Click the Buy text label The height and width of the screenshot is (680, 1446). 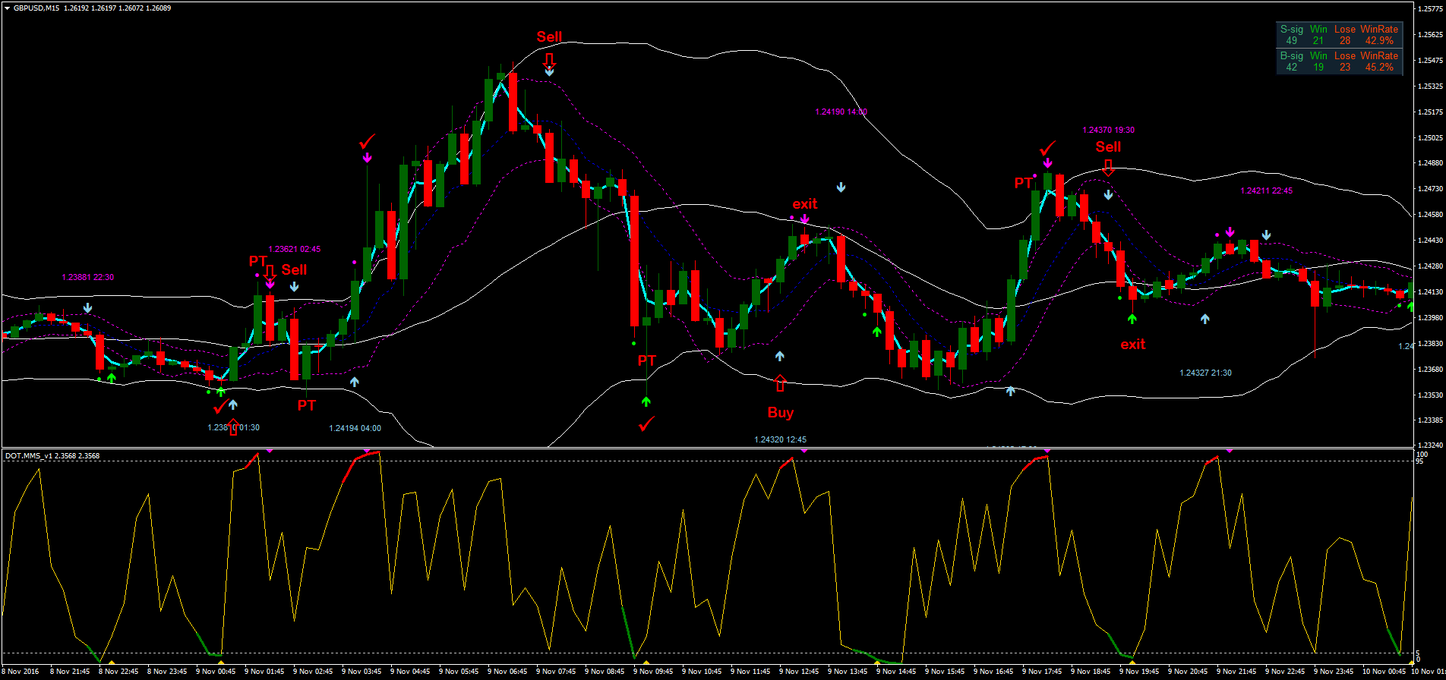[x=780, y=412]
